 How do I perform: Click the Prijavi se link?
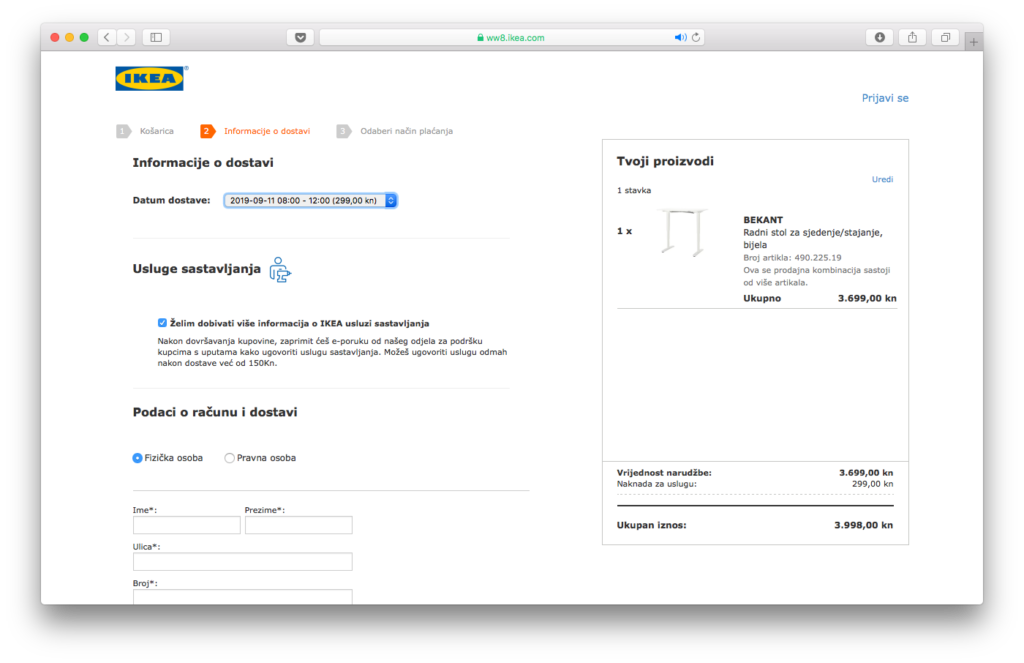click(885, 98)
